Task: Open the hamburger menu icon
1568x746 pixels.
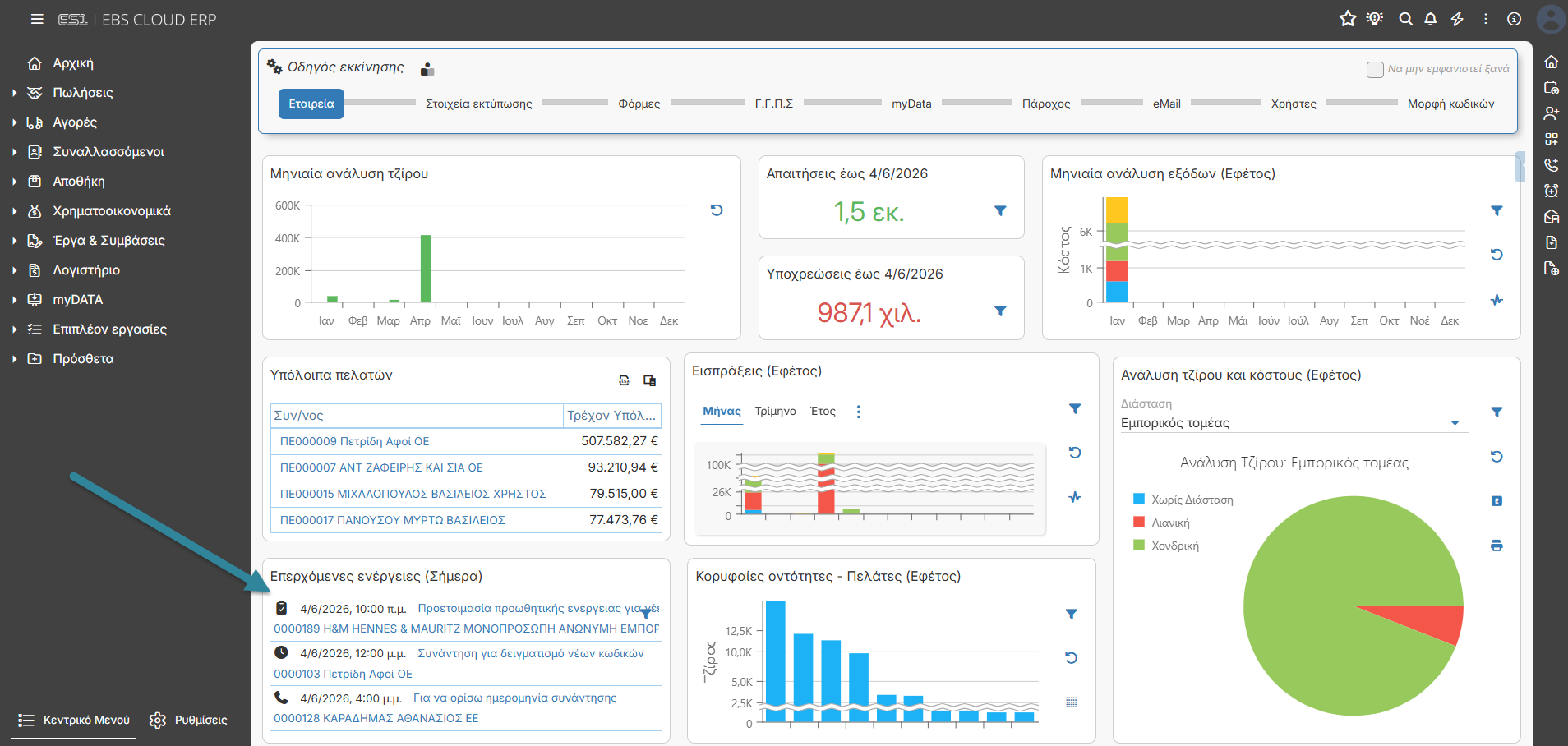Action: point(37,19)
